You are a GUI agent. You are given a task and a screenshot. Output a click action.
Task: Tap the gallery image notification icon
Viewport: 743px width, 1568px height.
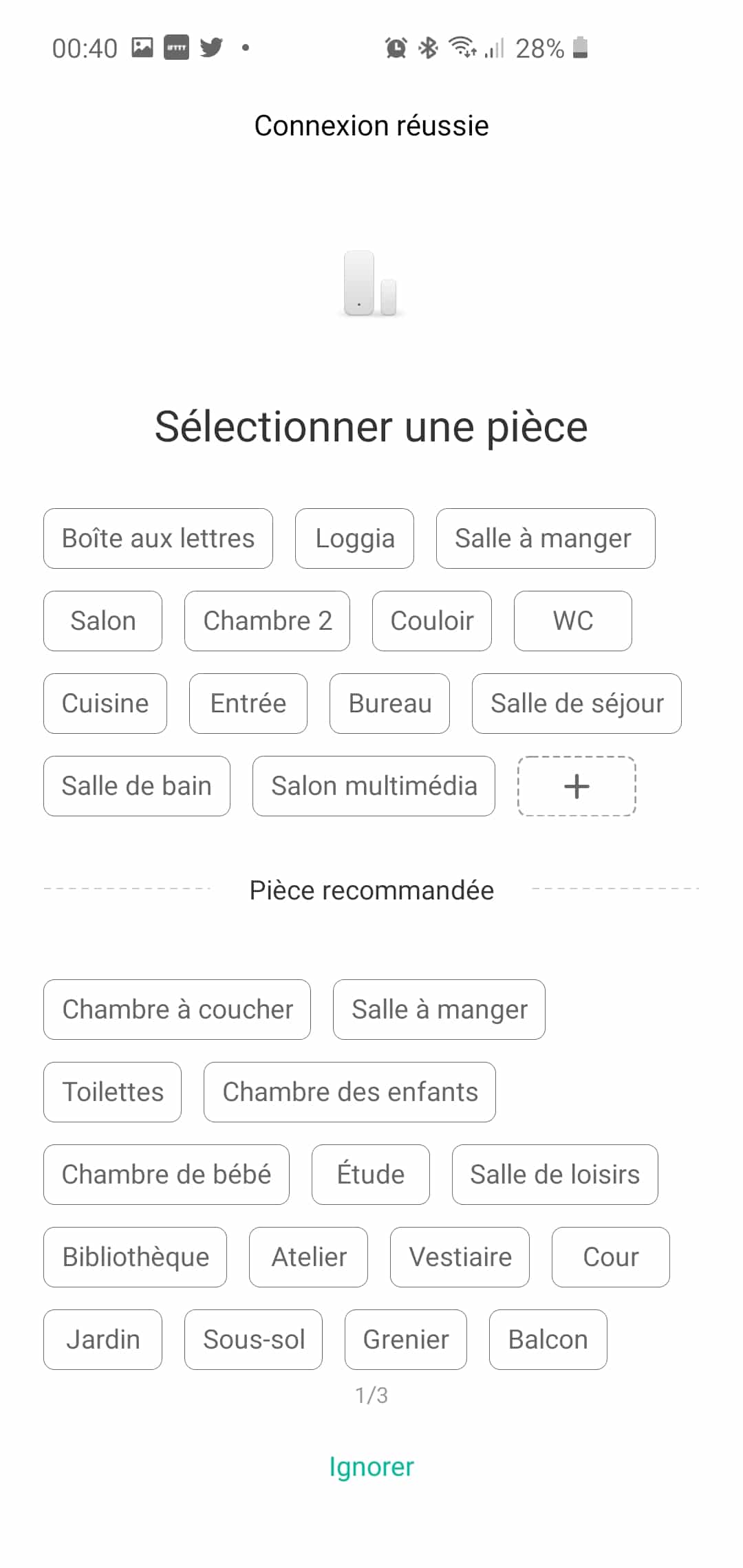pos(142,47)
